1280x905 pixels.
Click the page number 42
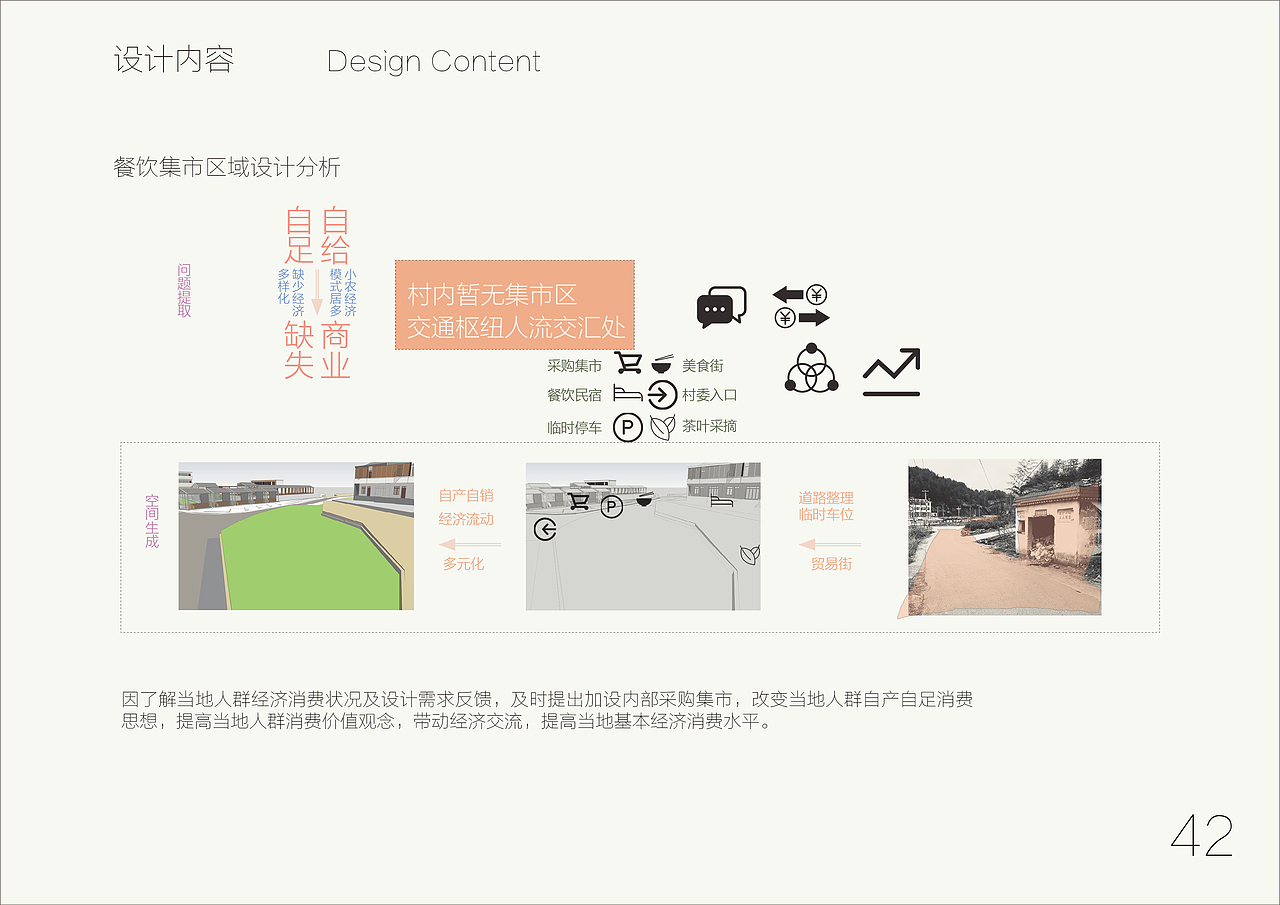[x=1202, y=835]
